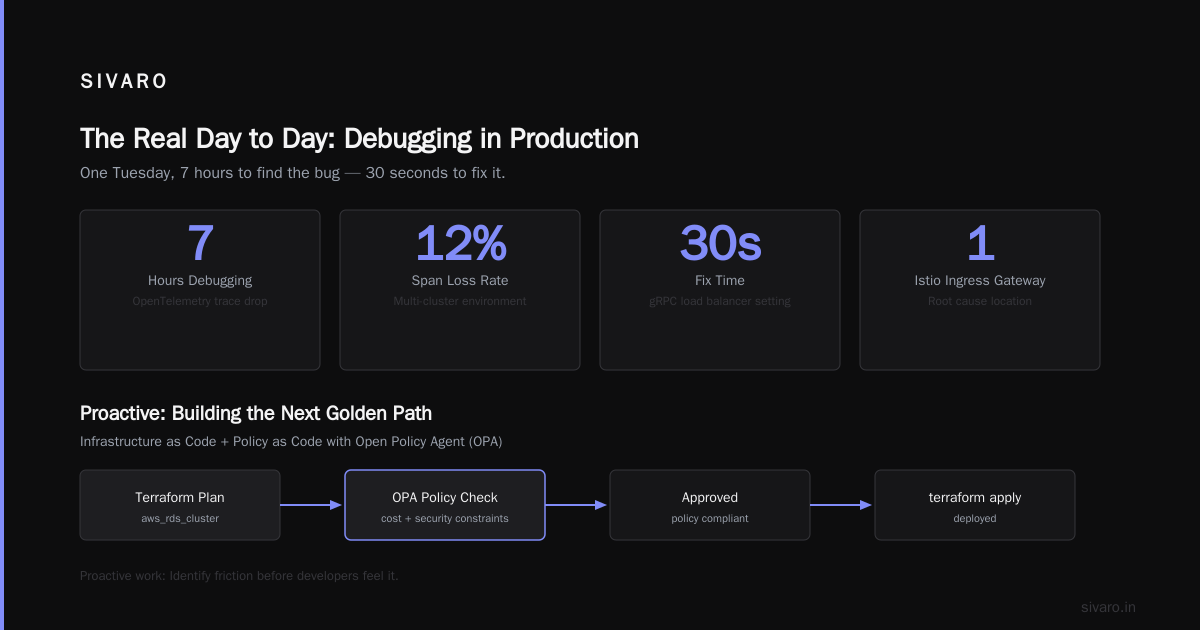Click the OPA Policy Check step
The height and width of the screenshot is (630, 1200).
pos(445,505)
